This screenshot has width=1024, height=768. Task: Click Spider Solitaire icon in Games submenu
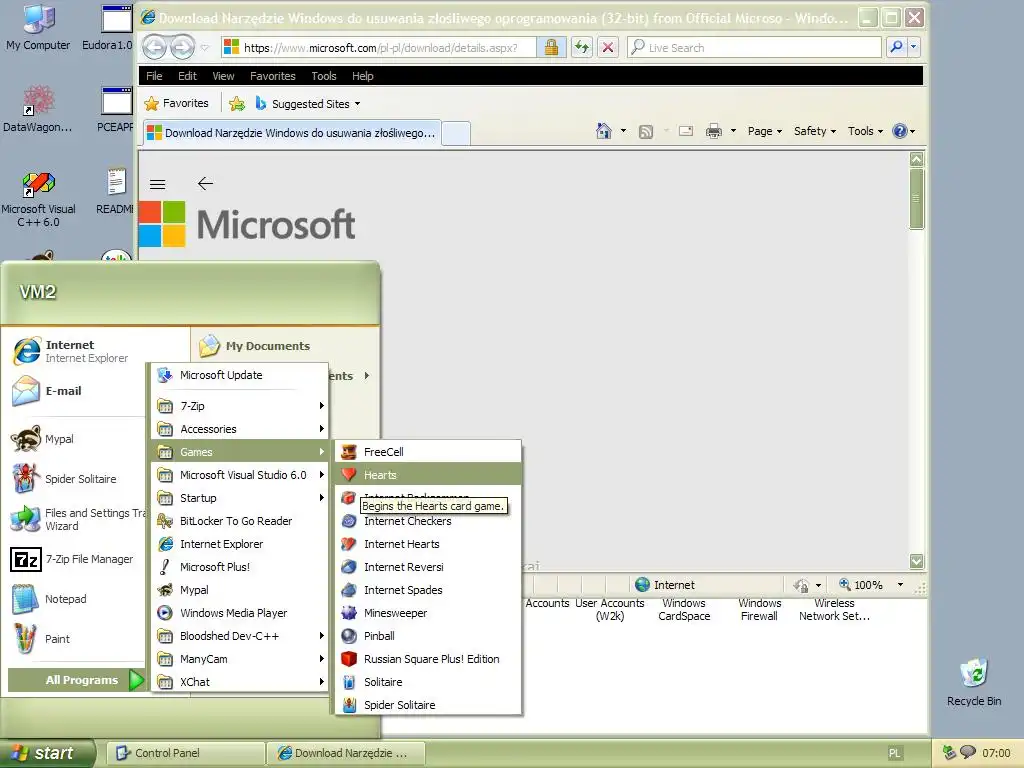[349, 705]
